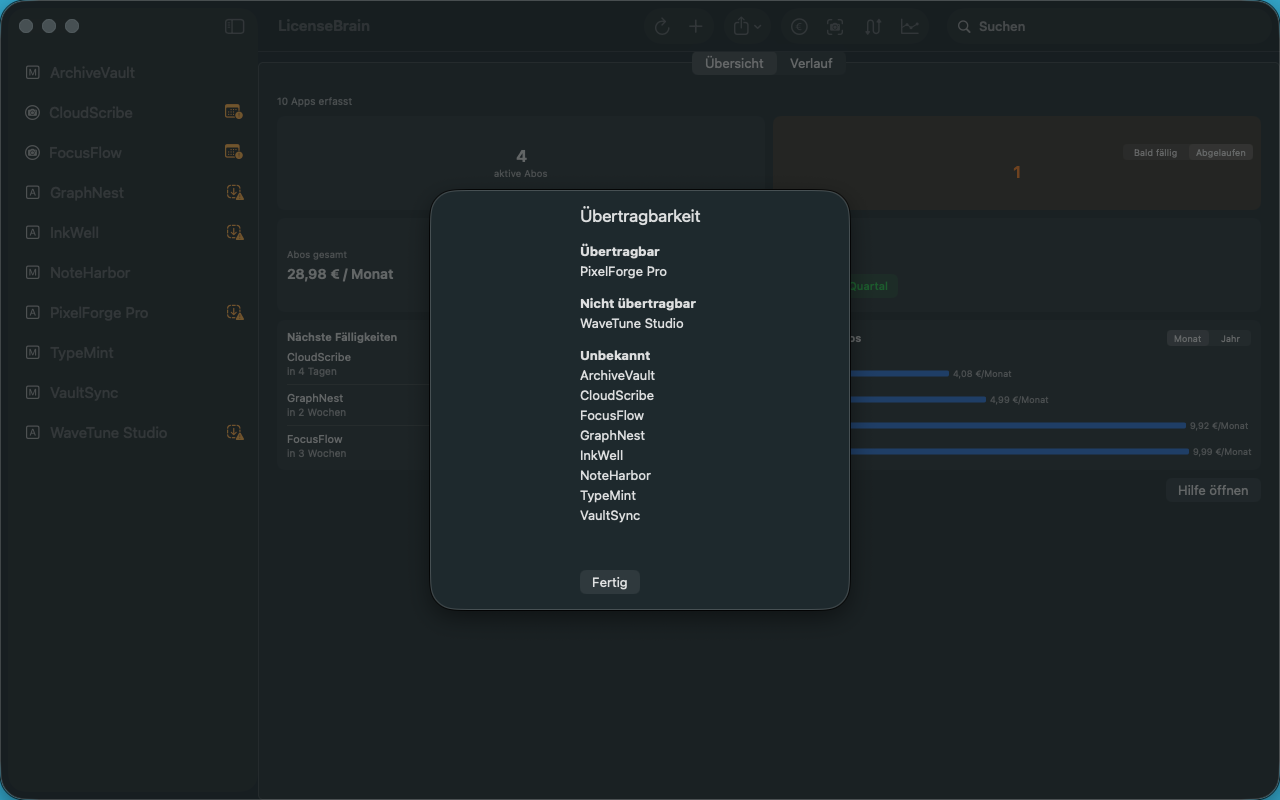
Task: Click the 28,98 € / Monat total
Action: 340,274
